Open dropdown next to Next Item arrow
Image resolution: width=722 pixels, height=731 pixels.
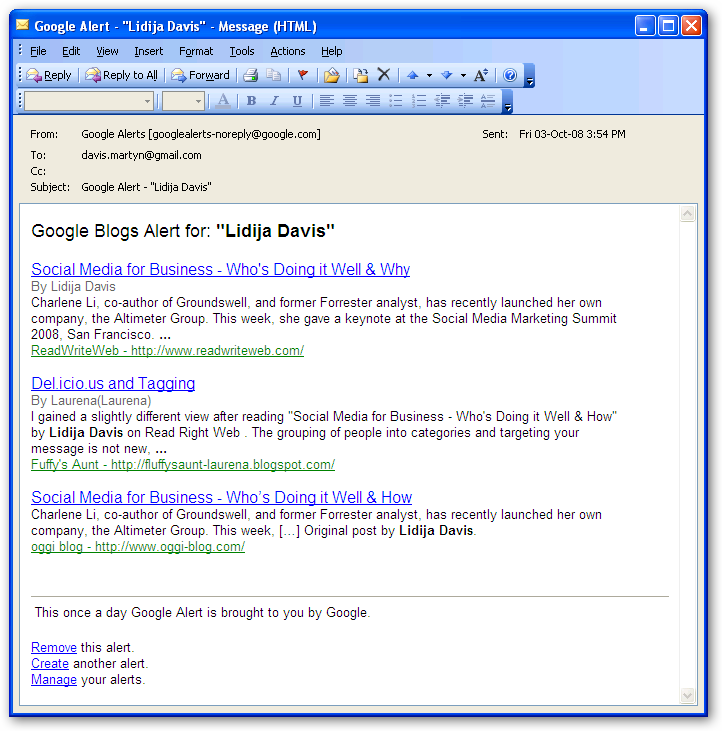coord(463,75)
